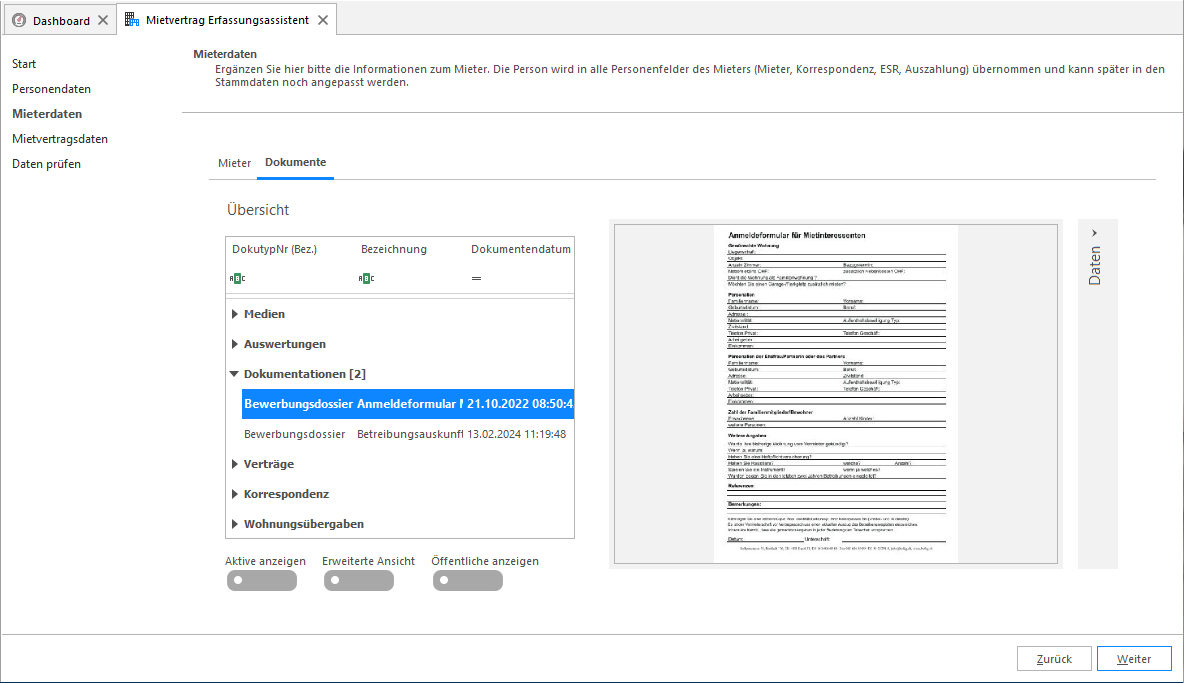1184x683 pixels.
Task: Collapse the Dokumentationen [2] group
Action: 234,374
